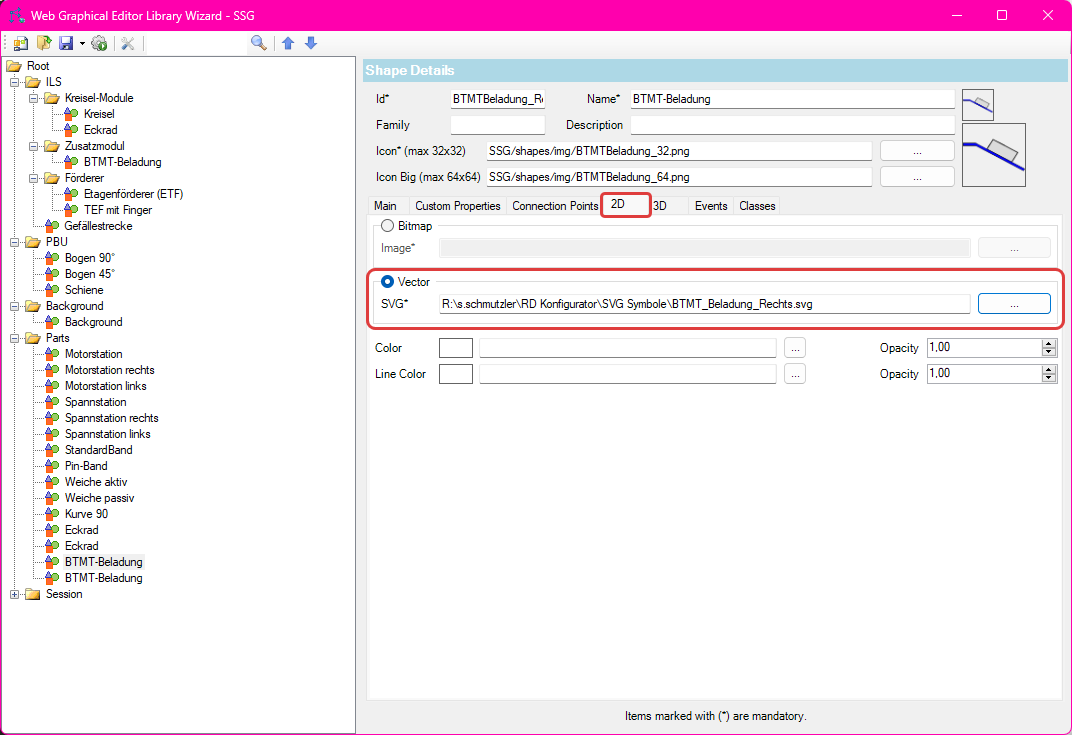Open the save dropdown arrow
Image resolution: width=1072 pixels, height=735 pixels.
82,44
